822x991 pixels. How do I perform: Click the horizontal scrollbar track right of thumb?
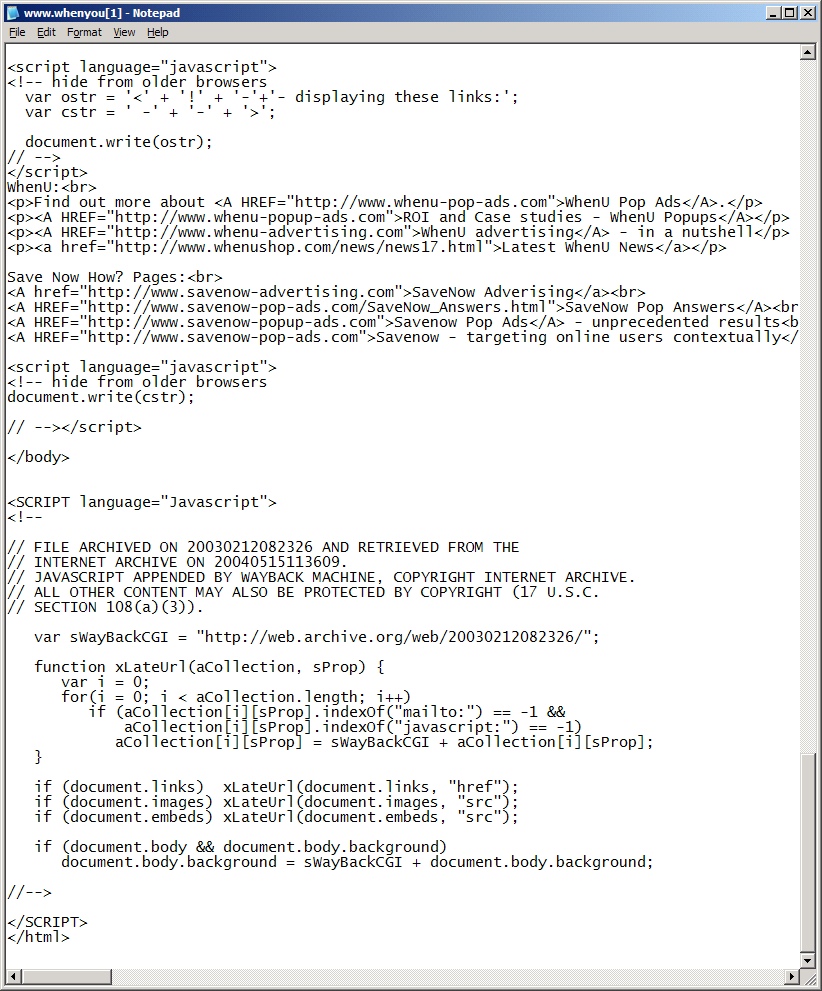447,976
